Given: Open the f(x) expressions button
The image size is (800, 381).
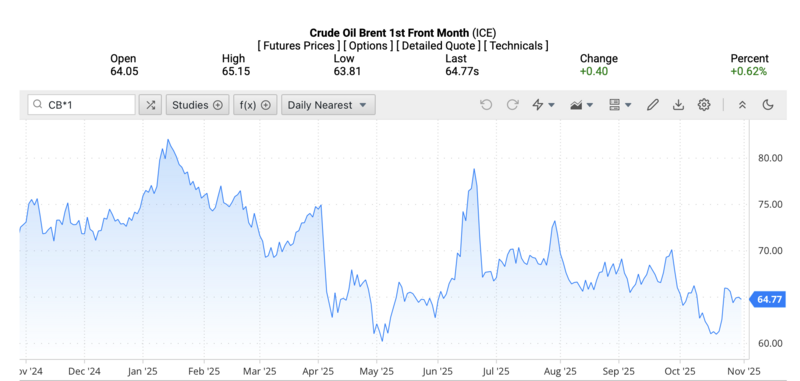Looking at the screenshot, I should pyautogui.click(x=255, y=105).
